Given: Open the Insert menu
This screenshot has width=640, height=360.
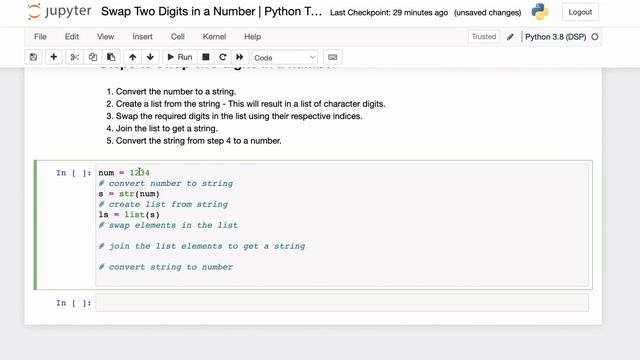Looking at the screenshot, I should (x=142, y=37).
